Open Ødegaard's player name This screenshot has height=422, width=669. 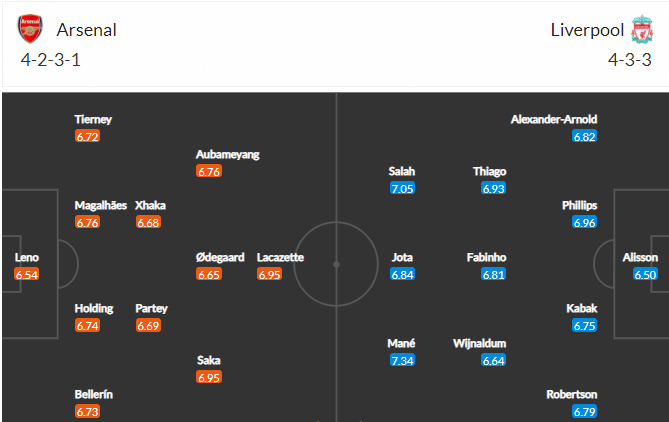tap(220, 257)
